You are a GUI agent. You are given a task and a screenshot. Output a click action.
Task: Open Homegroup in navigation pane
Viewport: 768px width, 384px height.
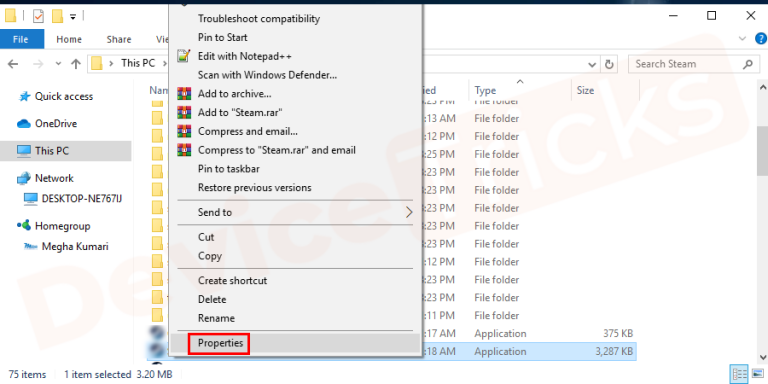tap(62, 226)
